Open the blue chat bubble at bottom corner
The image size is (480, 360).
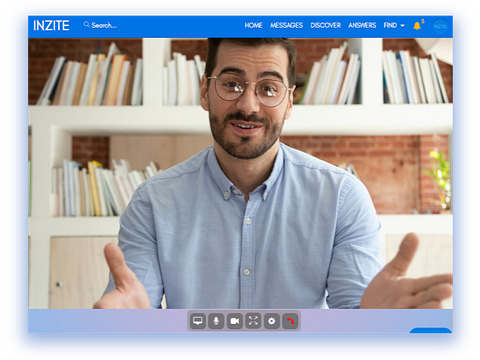(431, 330)
